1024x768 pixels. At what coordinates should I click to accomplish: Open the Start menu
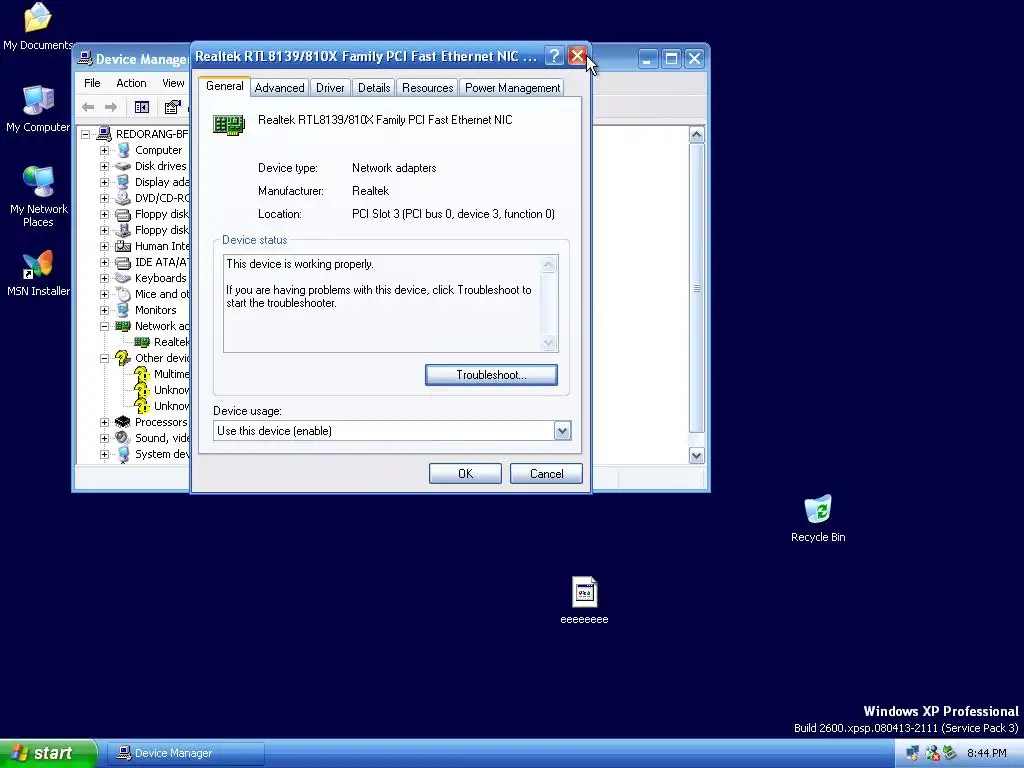pos(47,753)
